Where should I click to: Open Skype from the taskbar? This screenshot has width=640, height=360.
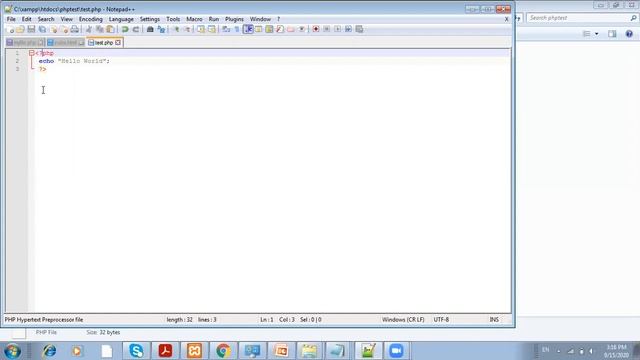[136, 351]
